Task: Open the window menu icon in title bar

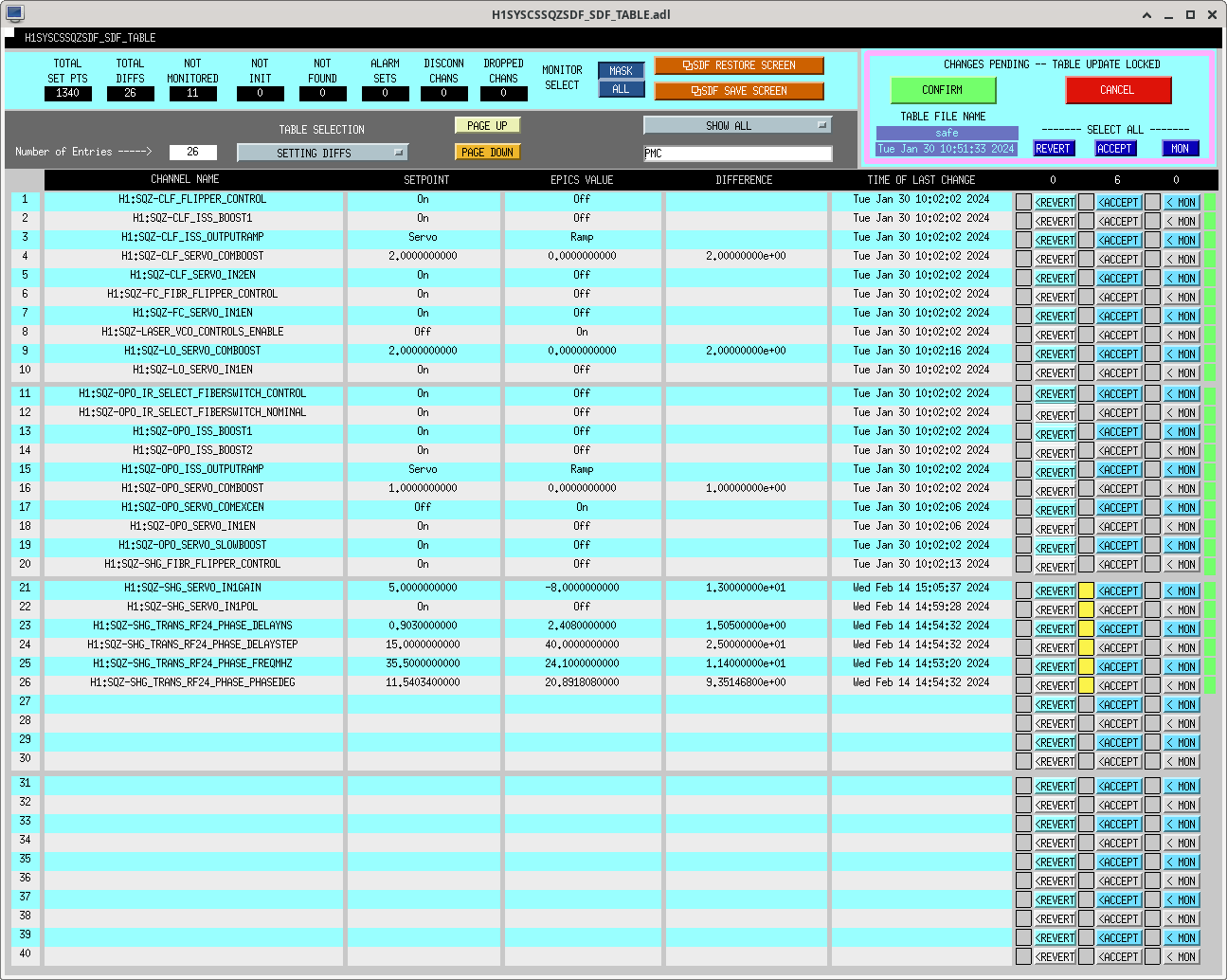Action: (x=14, y=14)
